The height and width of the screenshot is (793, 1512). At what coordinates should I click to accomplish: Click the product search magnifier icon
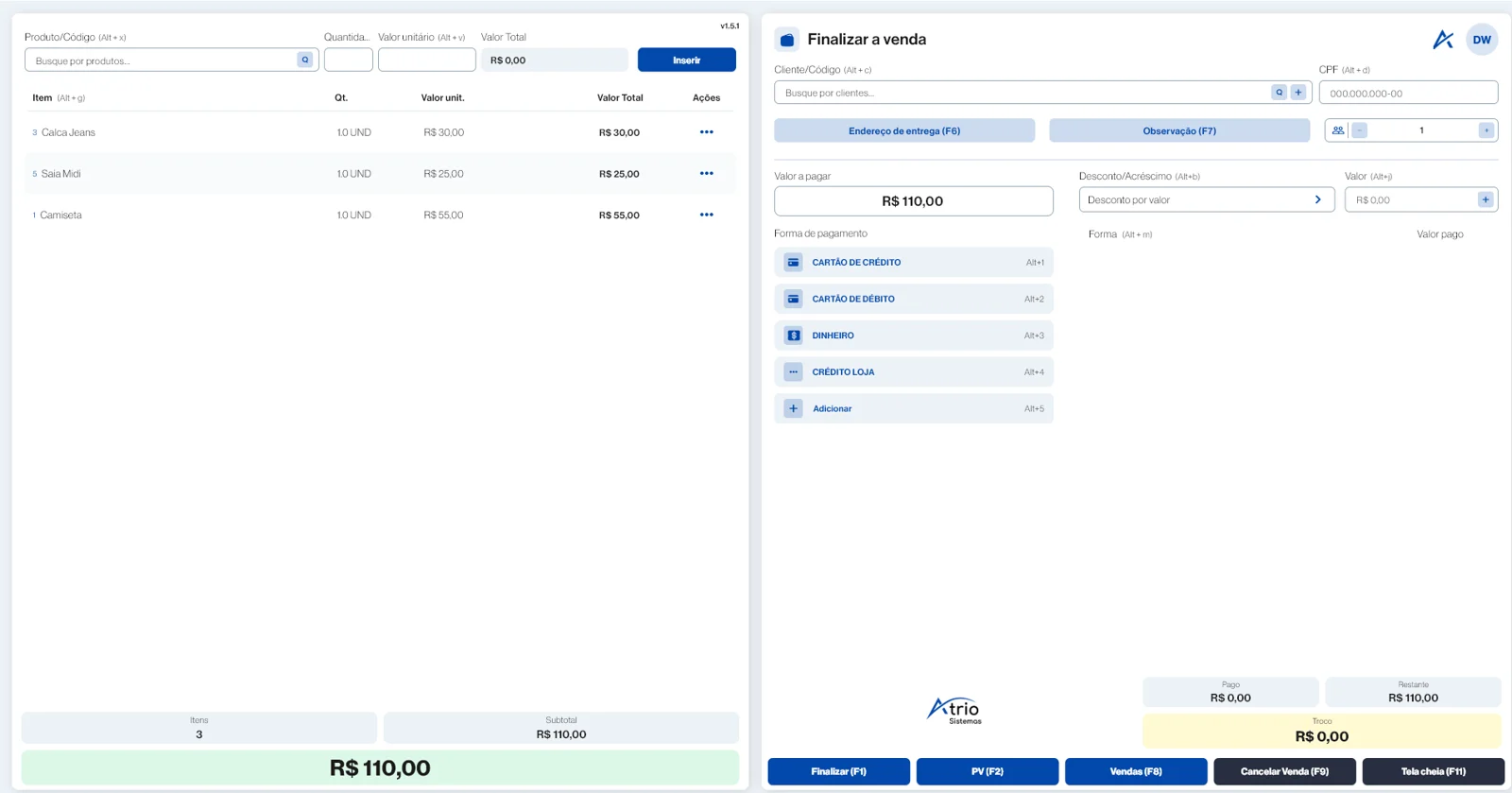[304, 60]
